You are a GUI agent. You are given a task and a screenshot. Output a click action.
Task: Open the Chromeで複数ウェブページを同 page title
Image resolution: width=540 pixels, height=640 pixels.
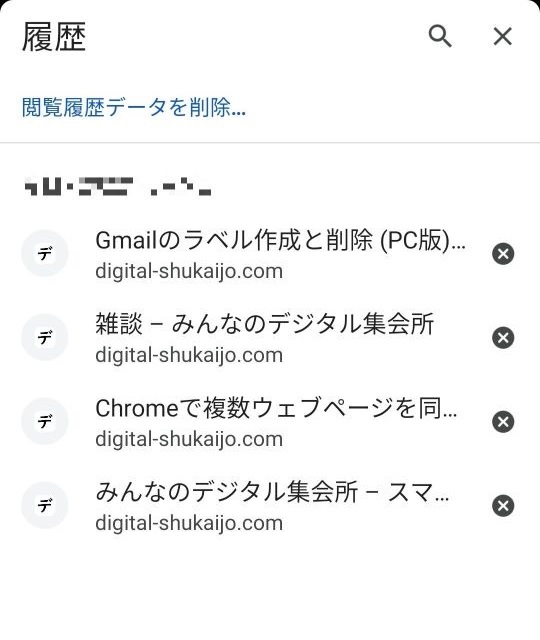[x=276, y=408]
